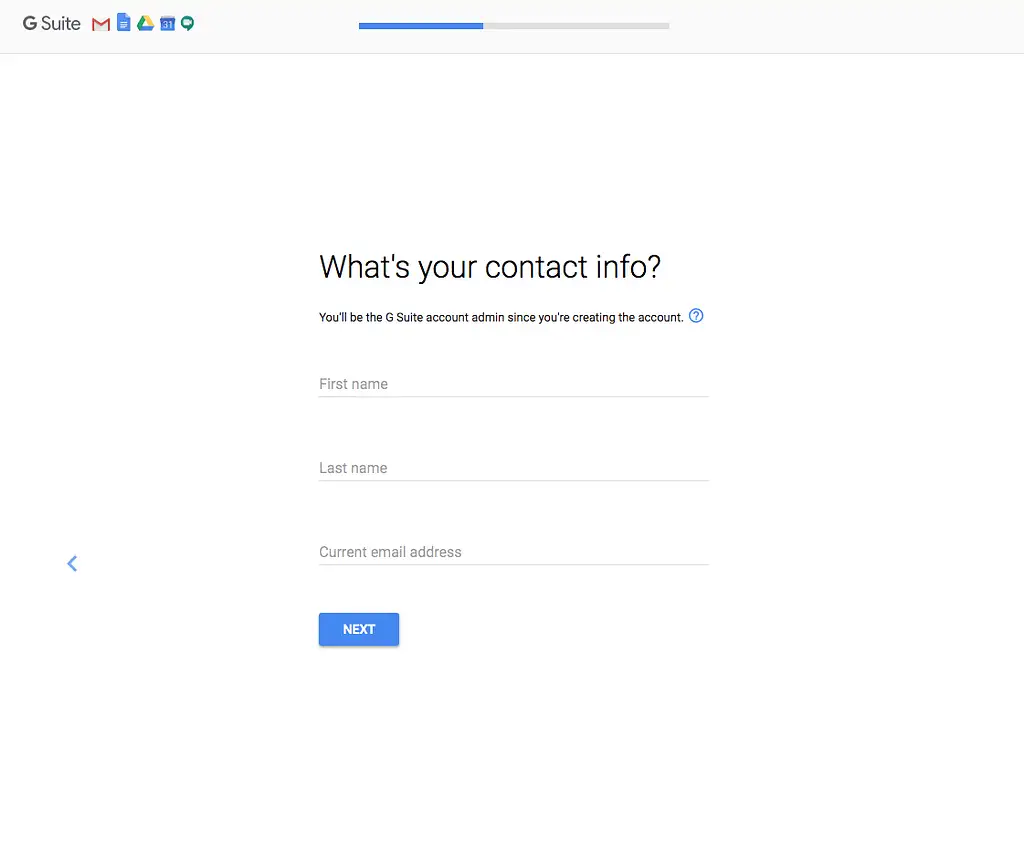Click into the Current email address field
This screenshot has width=1024, height=843.
pyautogui.click(x=513, y=552)
